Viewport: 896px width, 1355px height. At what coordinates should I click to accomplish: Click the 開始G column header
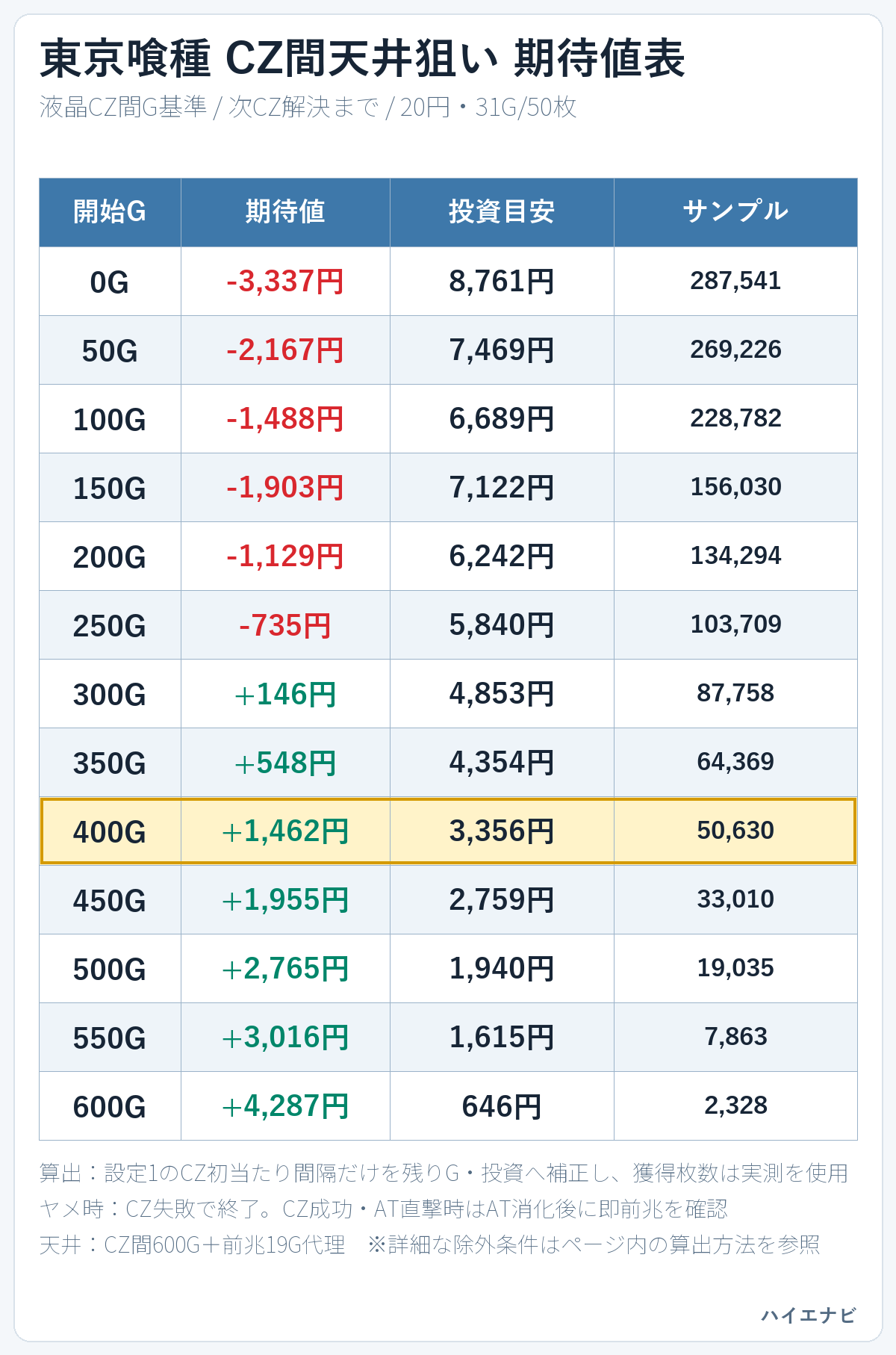point(110,212)
